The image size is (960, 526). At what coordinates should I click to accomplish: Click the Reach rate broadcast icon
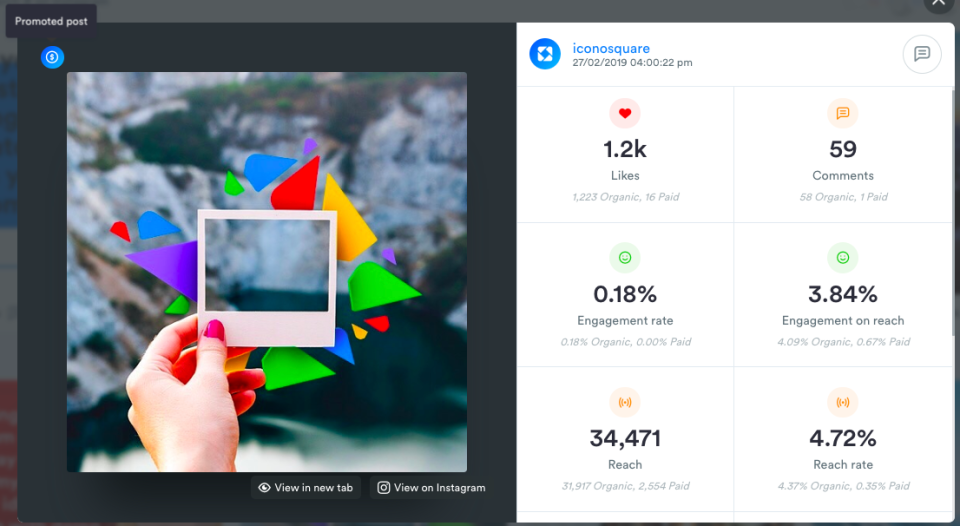pyautogui.click(x=843, y=403)
